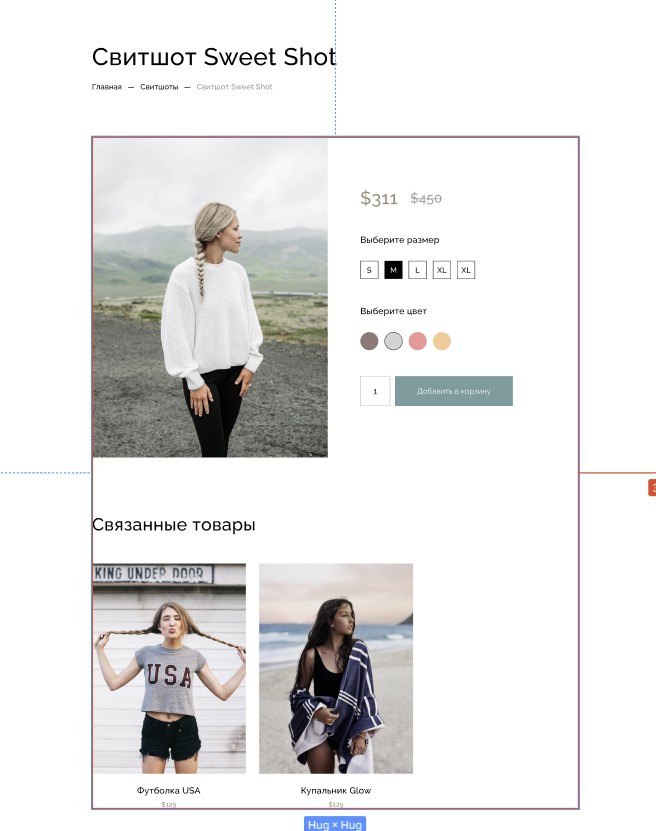The image size is (656, 831).
Task: Select the white sweater product photo
Action: 210,298
